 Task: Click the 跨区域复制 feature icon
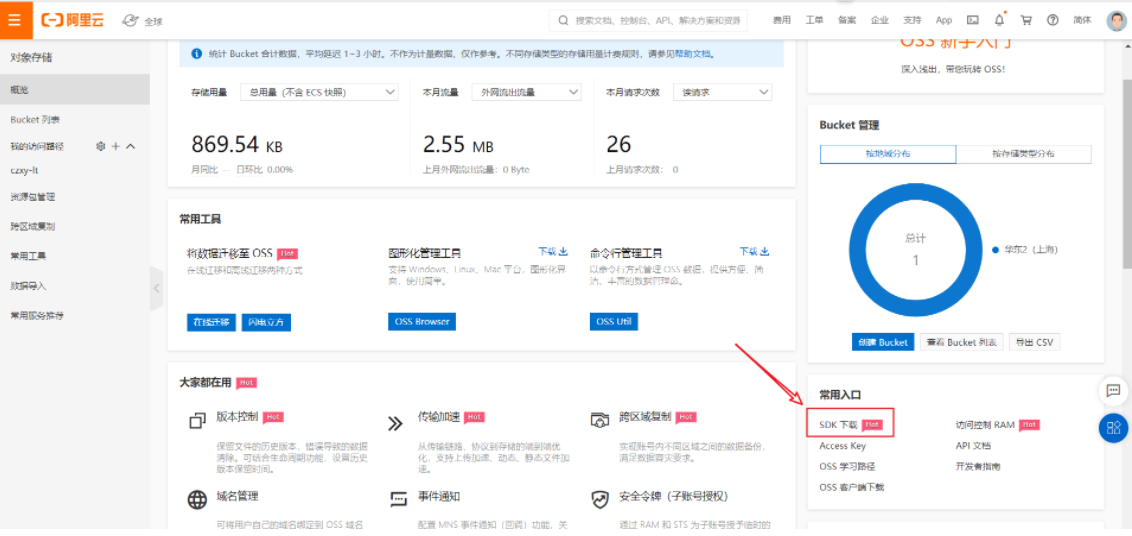coord(601,420)
